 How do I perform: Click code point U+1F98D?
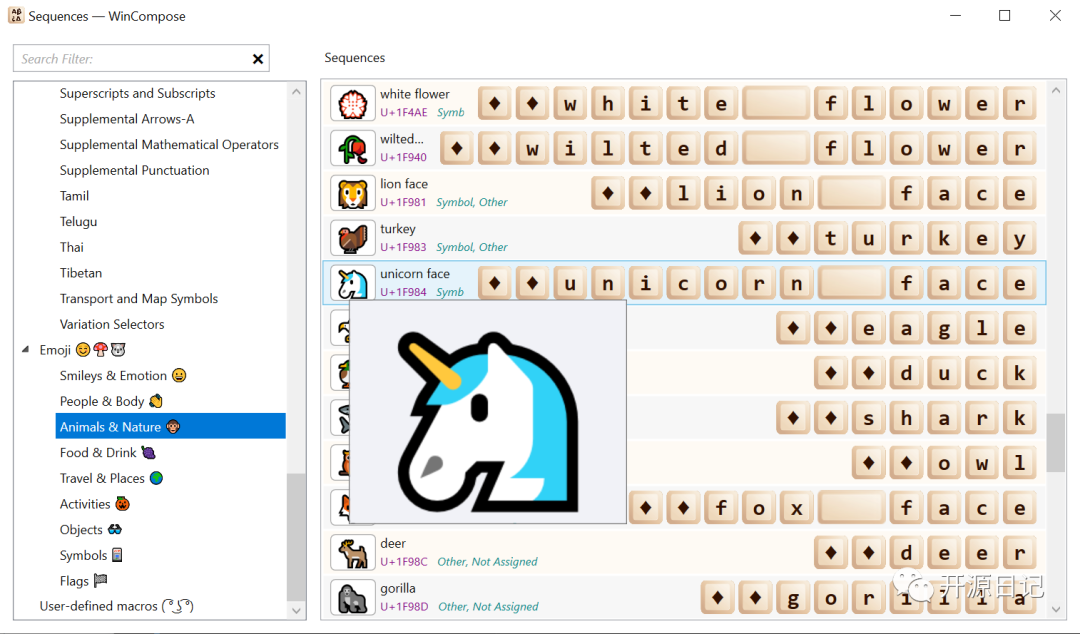[x=404, y=607]
